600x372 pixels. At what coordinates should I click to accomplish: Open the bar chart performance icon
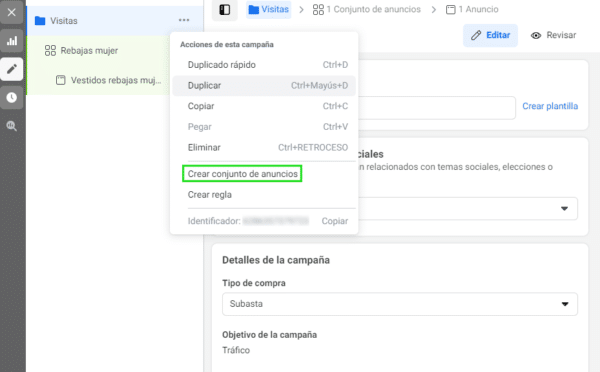pos(11,41)
